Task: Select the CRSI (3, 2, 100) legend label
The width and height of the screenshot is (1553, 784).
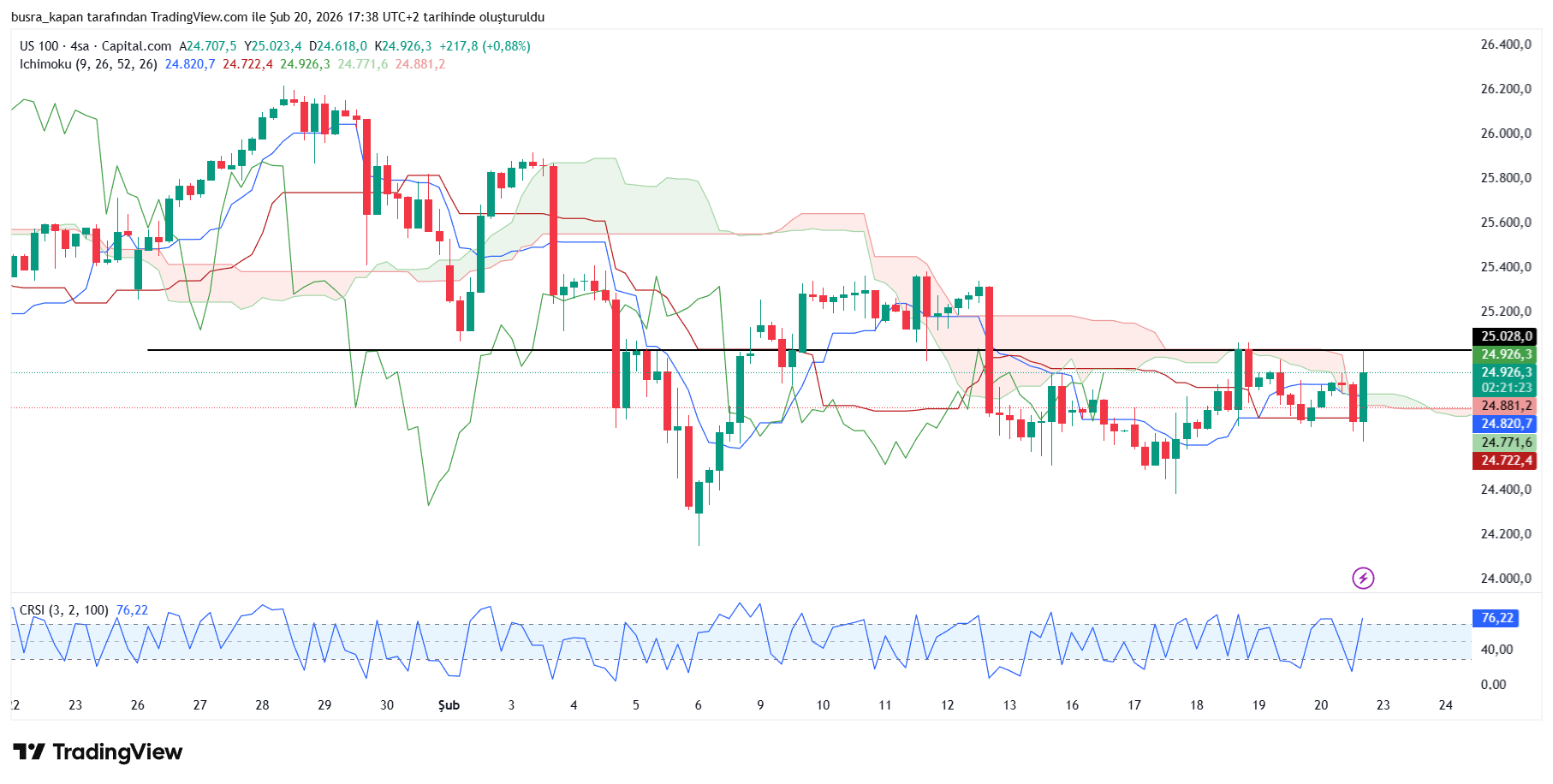Action: (x=64, y=610)
